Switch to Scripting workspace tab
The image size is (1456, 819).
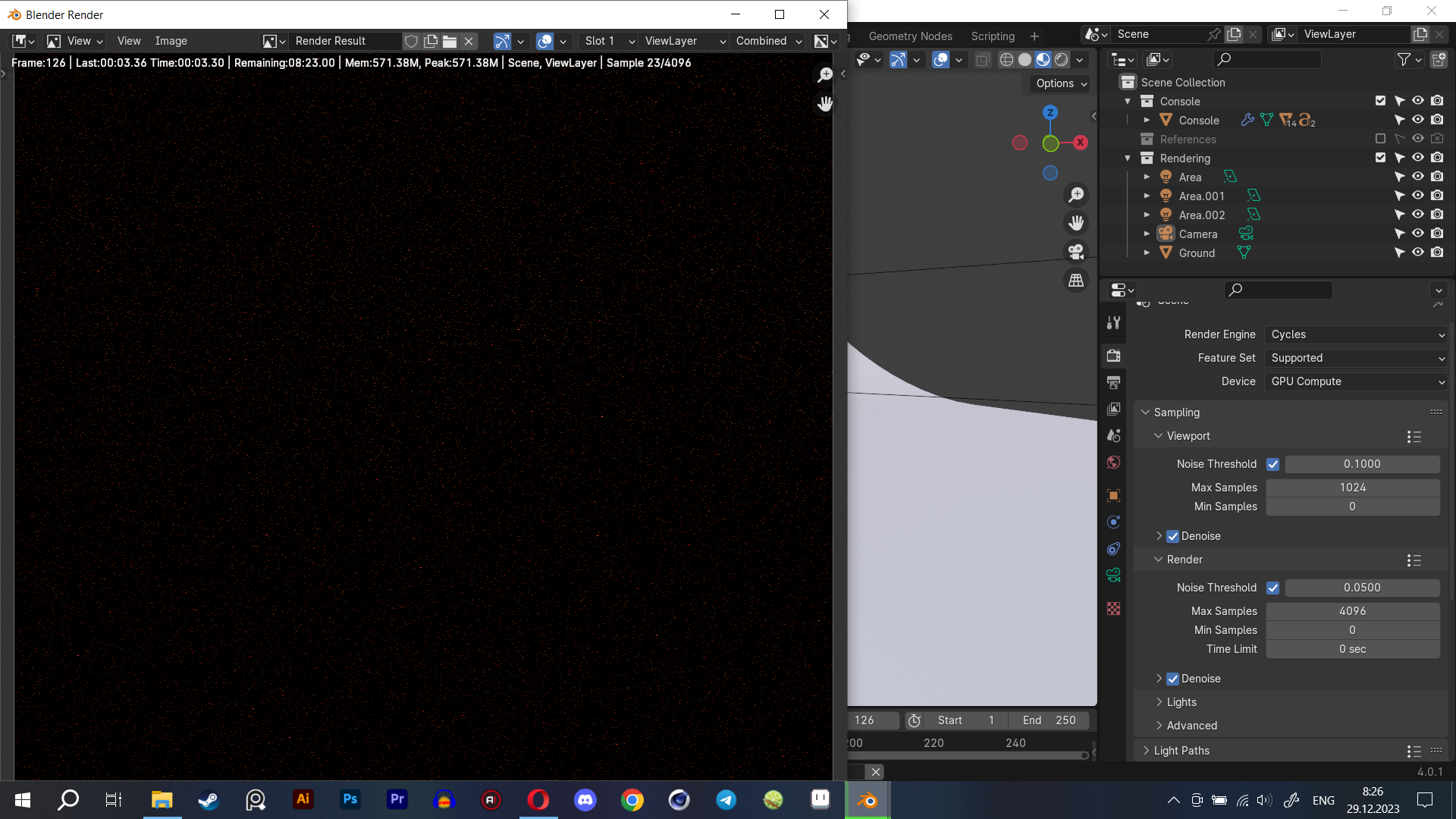[x=993, y=36]
